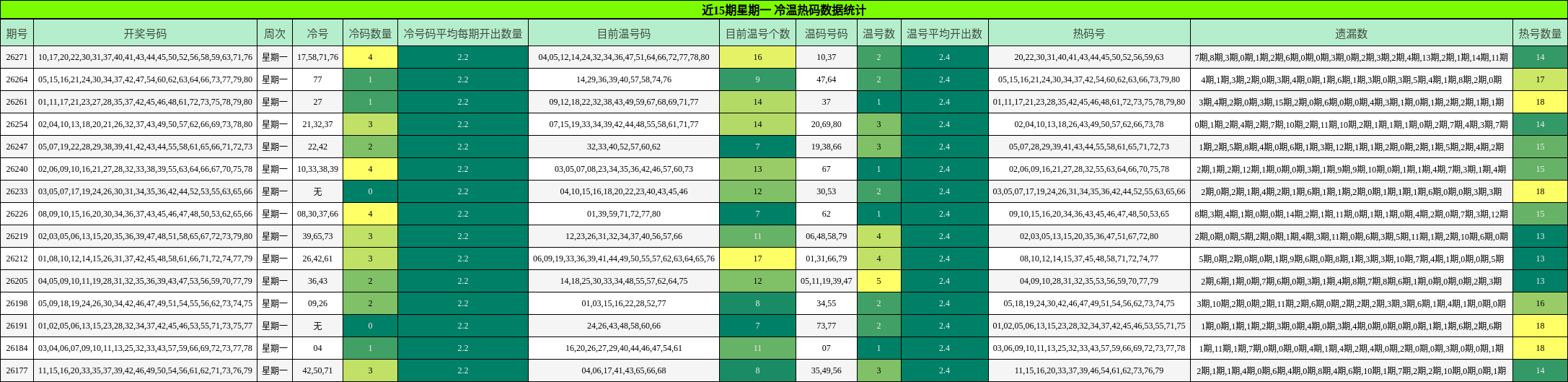This screenshot has width=1568, height=382.
Task: Select the 遗漏数 column header
Action: (1351, 33)
